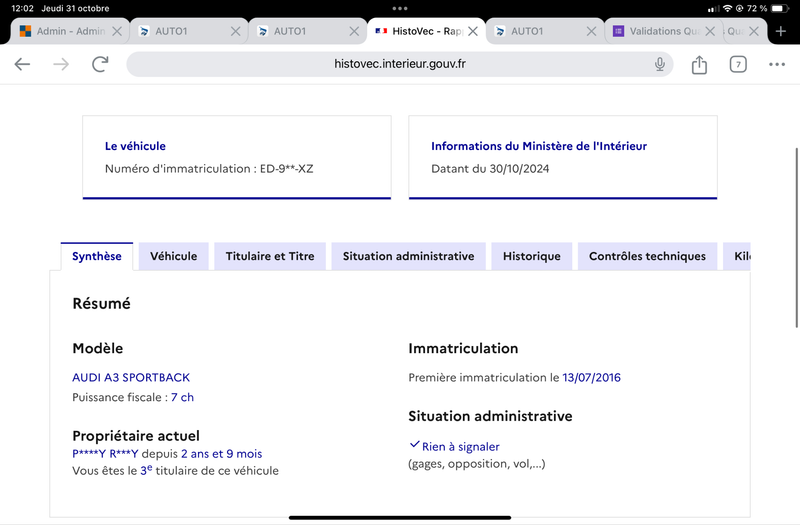Click owner name P****Y R***Y
Image resolution: width=800 pixels, height=525 pixels.
click(x=105, y=454)
